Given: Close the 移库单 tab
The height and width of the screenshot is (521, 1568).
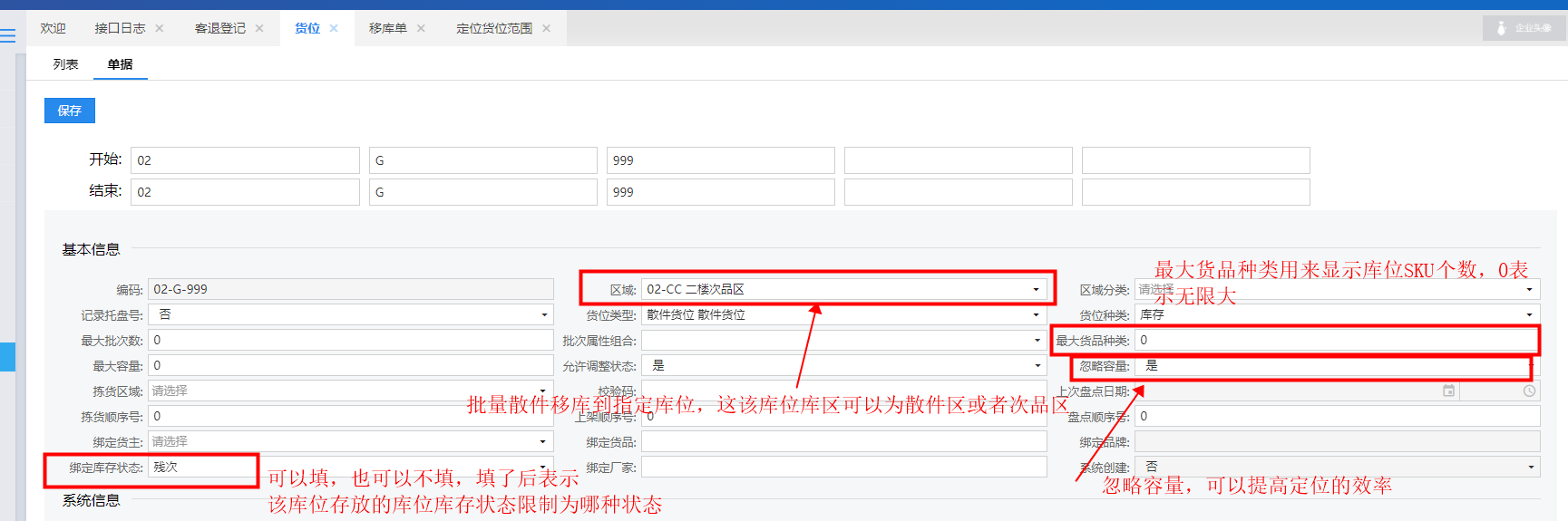Looking at the screenshot, I should 421,28.
